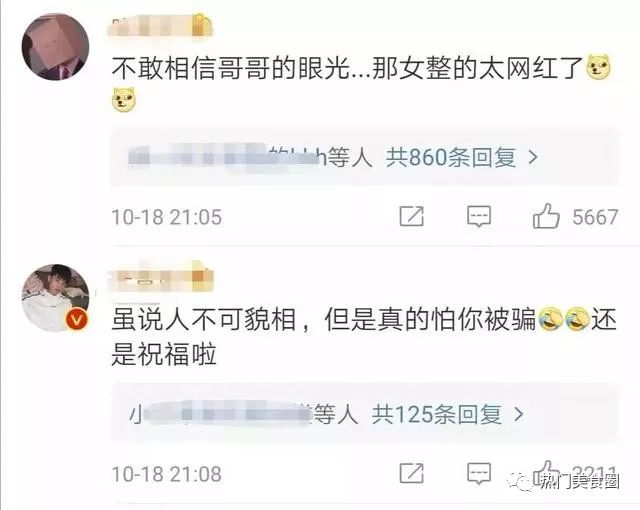Tap the orange V verified badge
The image size is (640, 510).
click(x=77, y=319)
